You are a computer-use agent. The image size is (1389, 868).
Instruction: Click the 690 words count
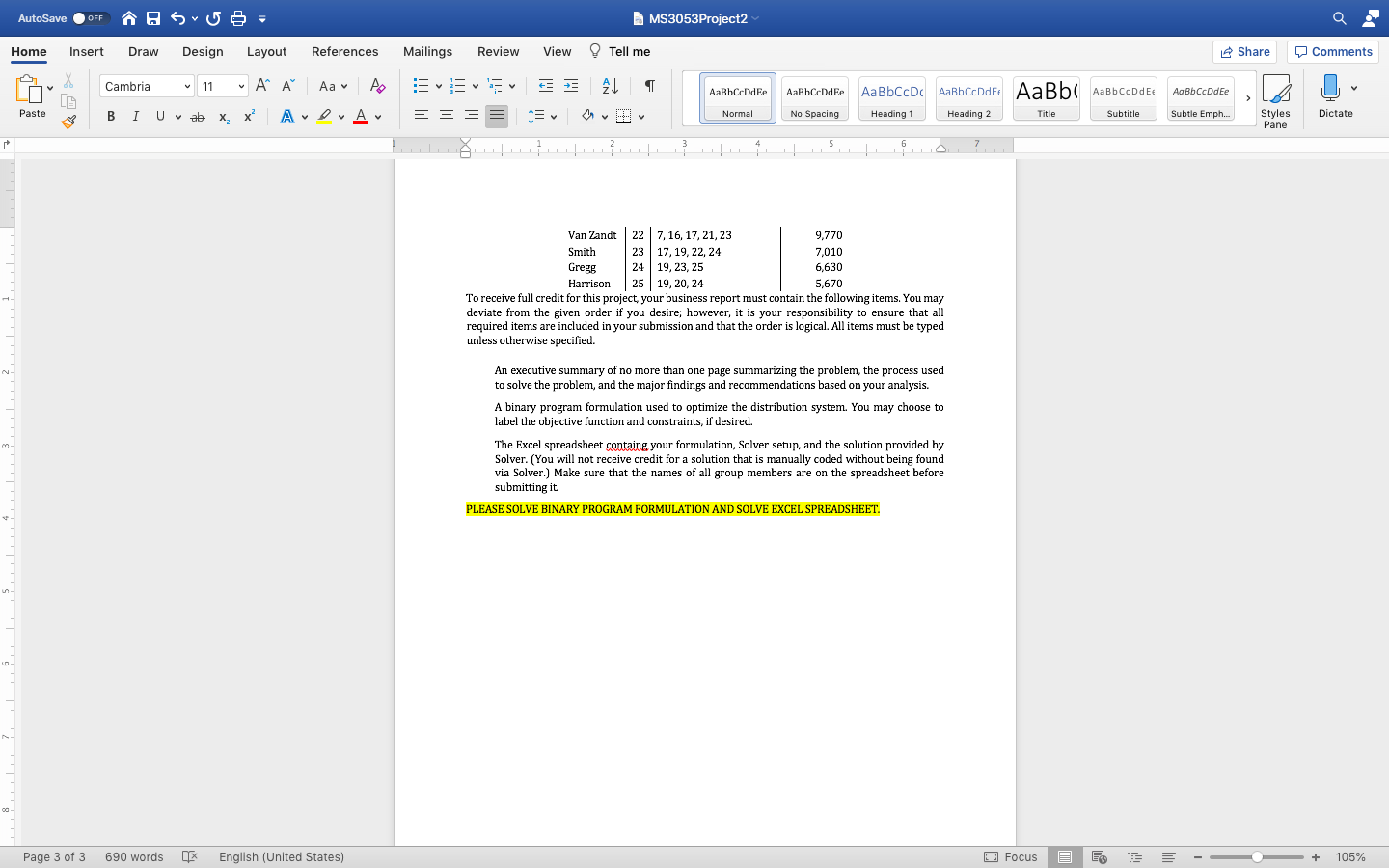(x=134, y=856)
